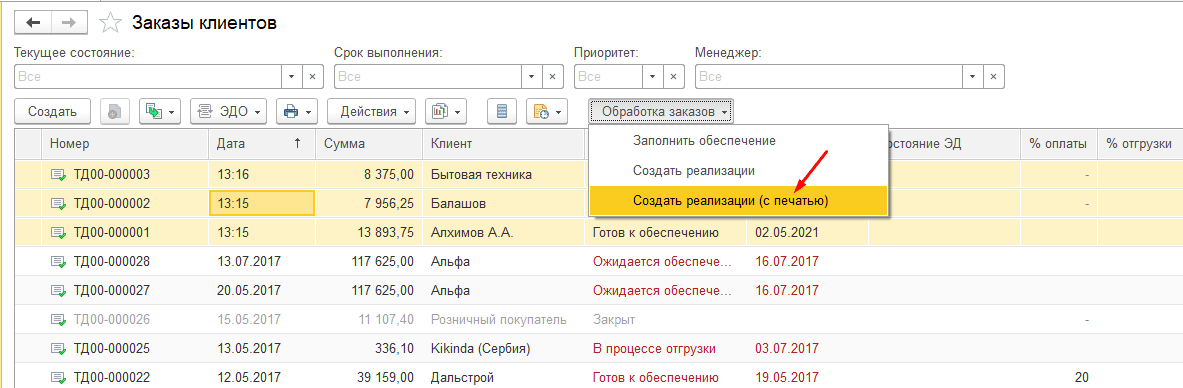The width and height of the screenshot is (1183, 388).
Task: Select client cell Розничный покупатель
Action: point(503,320)
